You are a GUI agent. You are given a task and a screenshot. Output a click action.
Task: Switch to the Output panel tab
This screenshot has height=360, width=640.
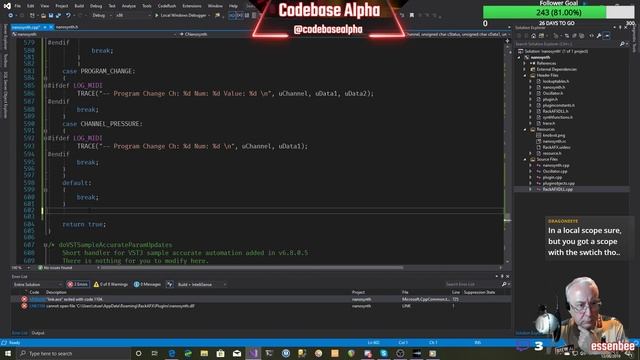(38, 333)
